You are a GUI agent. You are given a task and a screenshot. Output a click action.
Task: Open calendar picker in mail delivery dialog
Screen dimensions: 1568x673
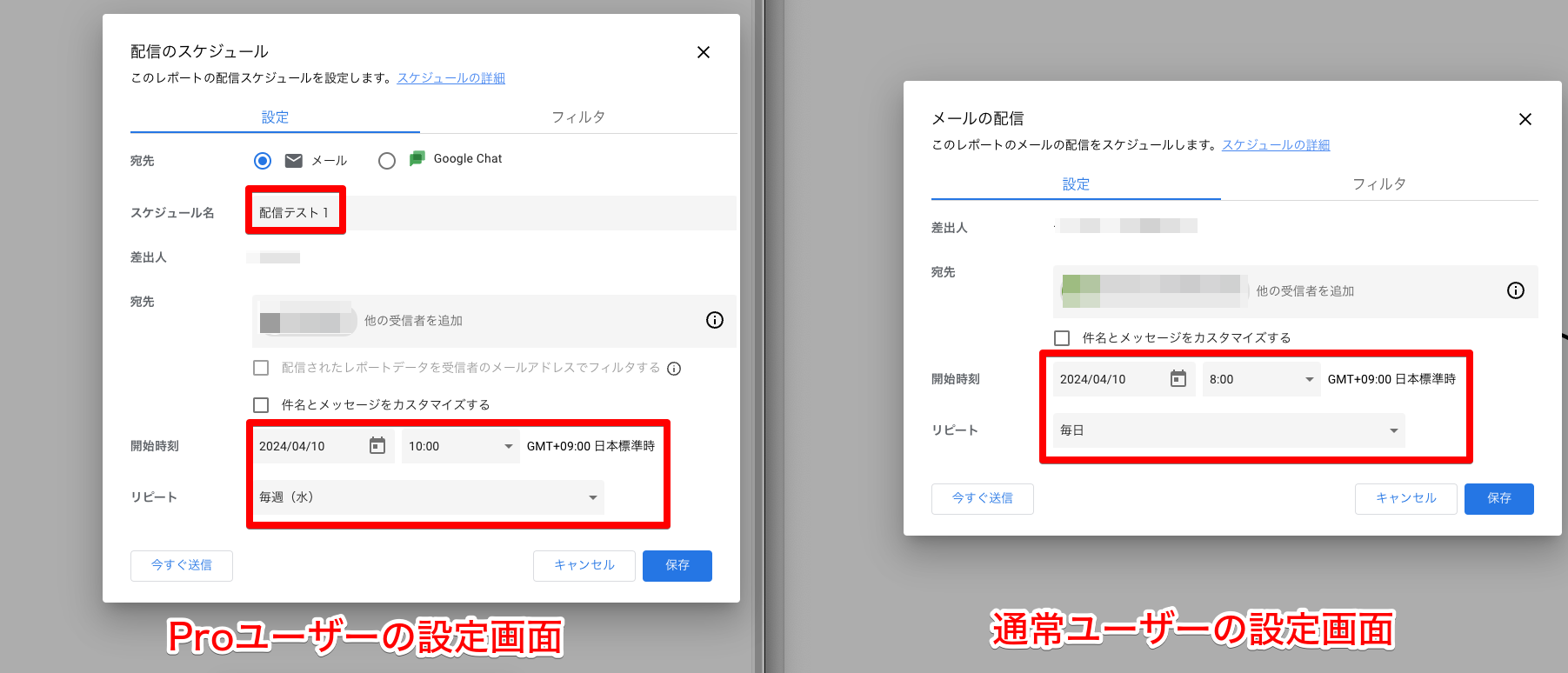[x=1178, y=379]
